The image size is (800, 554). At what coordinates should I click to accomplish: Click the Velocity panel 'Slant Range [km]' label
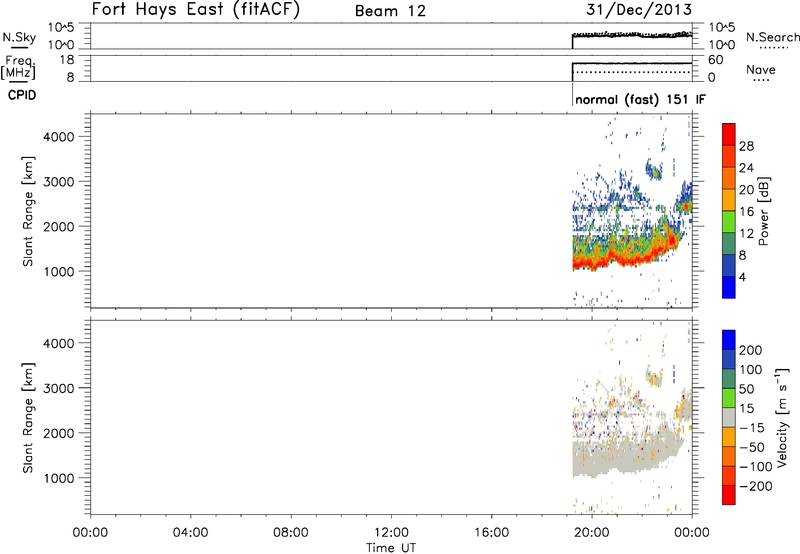pos(28,418)
